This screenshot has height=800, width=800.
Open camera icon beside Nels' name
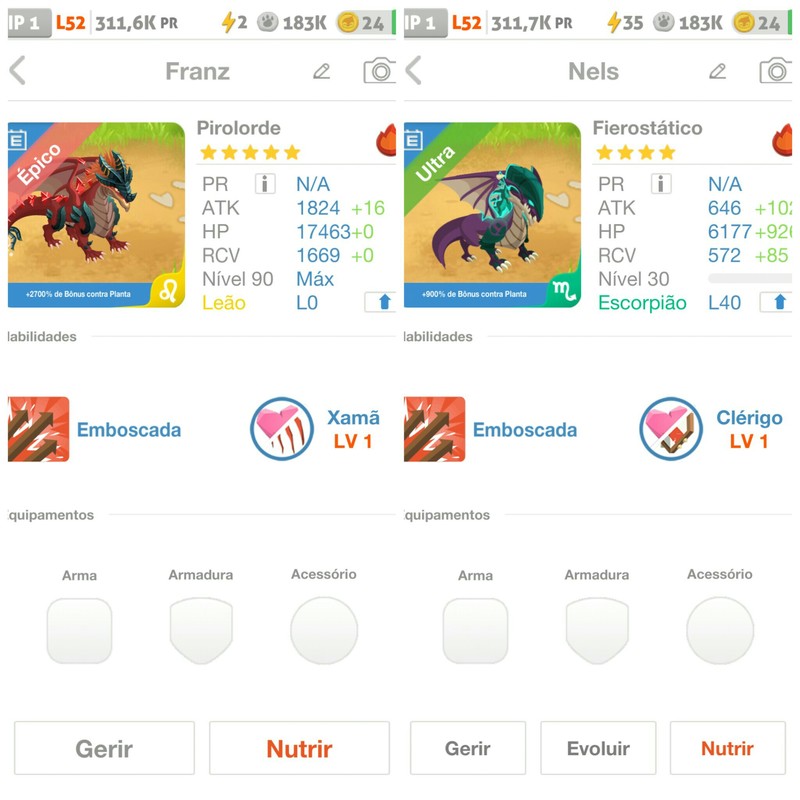[776, 70]
